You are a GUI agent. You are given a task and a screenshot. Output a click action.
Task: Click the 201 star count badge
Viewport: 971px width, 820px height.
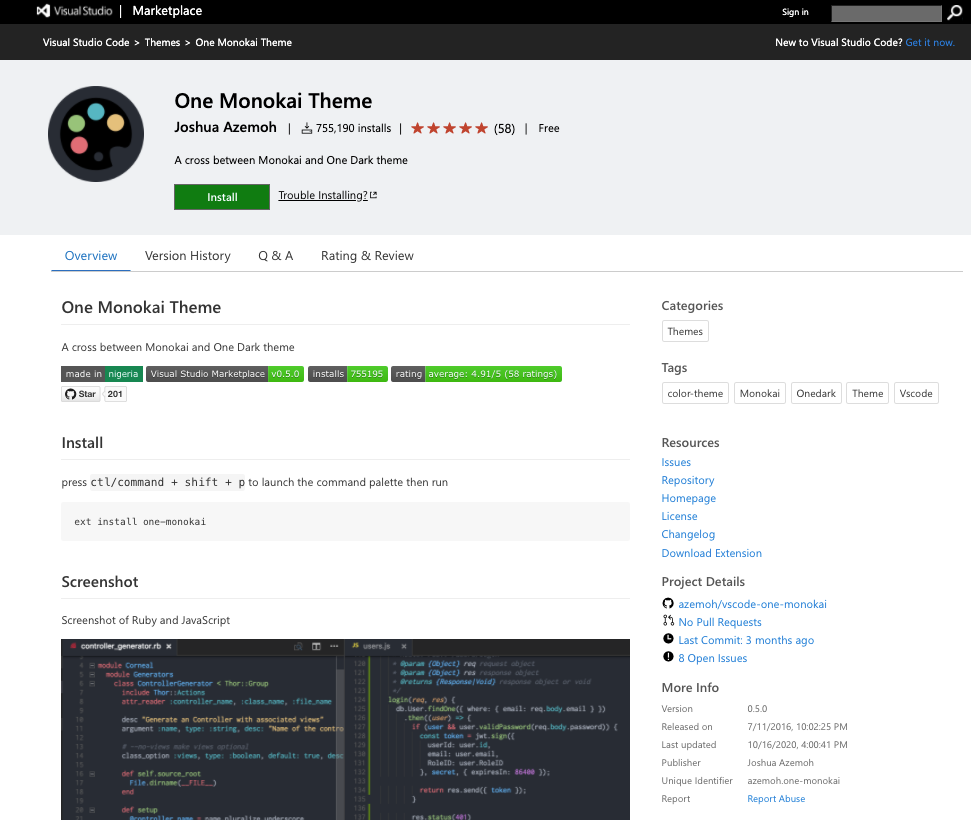point(115,394)
